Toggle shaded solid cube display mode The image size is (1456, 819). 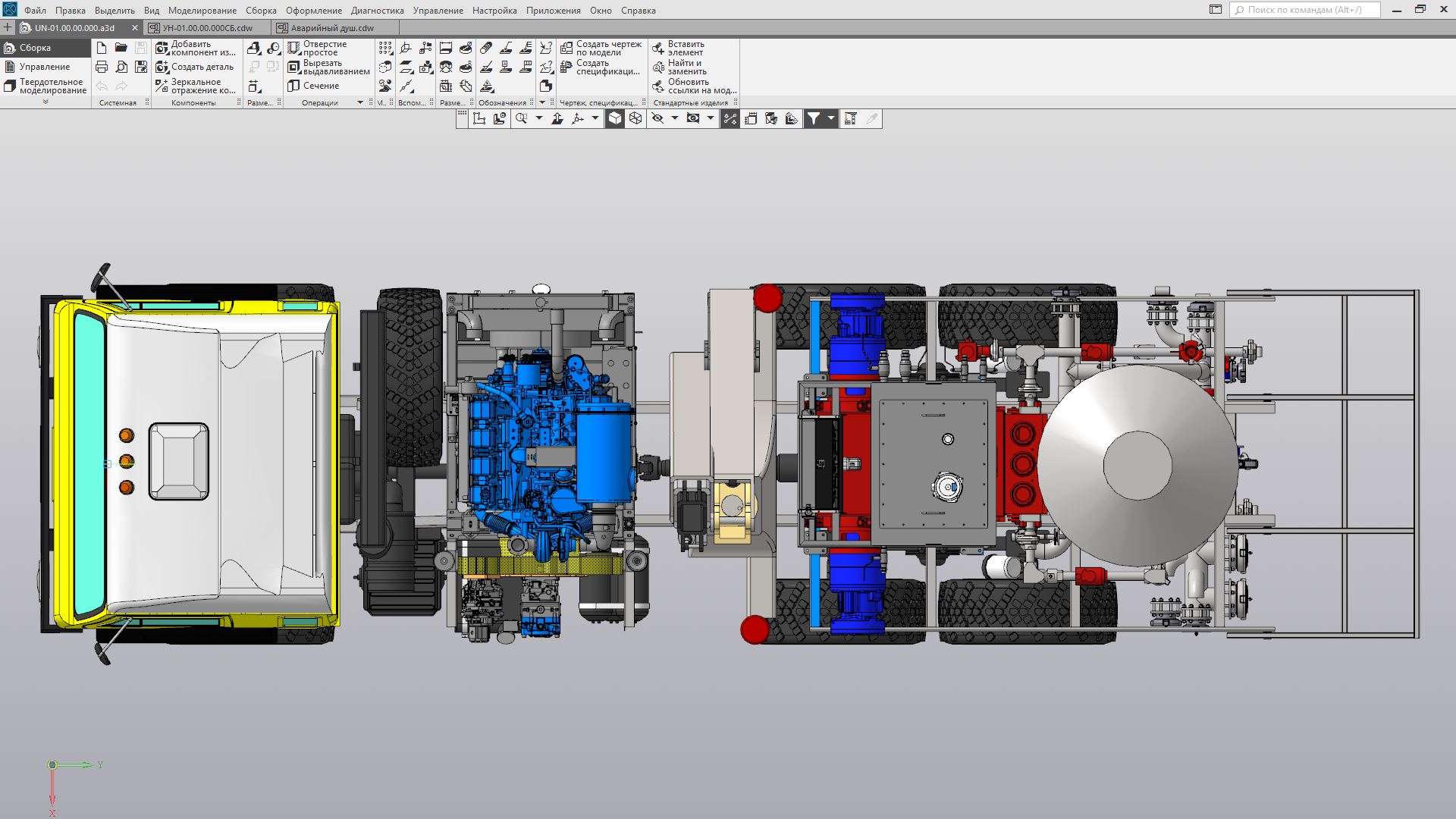pyautogui.click(x=615, y=118)
